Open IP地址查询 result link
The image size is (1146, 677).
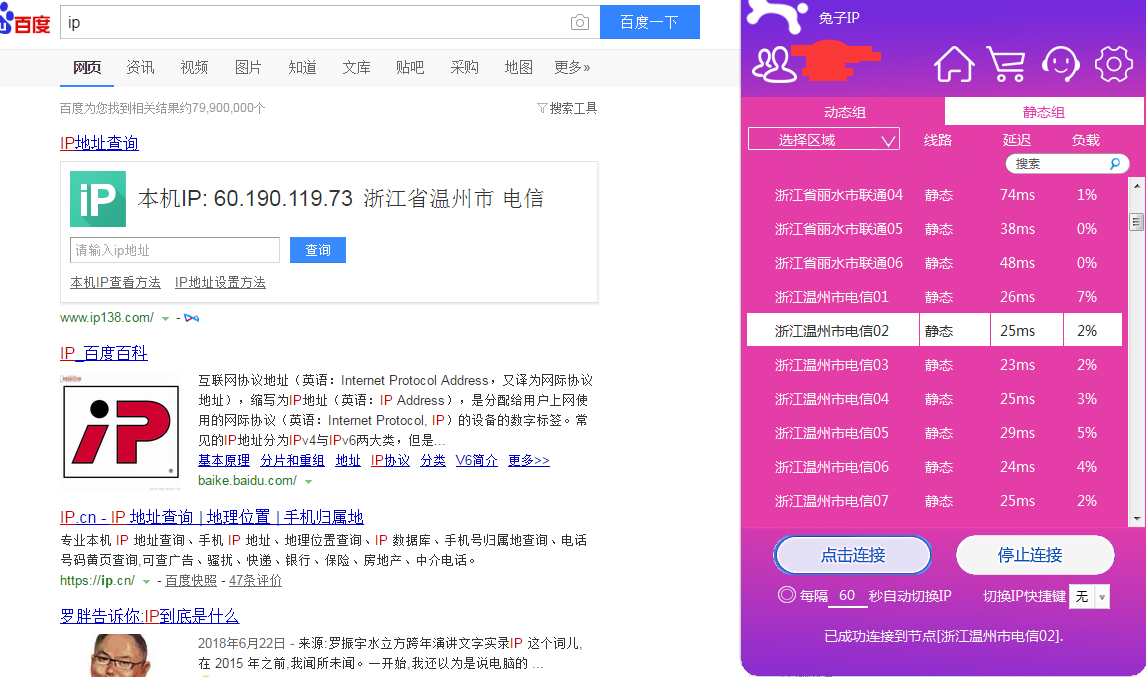pos(99,143)
